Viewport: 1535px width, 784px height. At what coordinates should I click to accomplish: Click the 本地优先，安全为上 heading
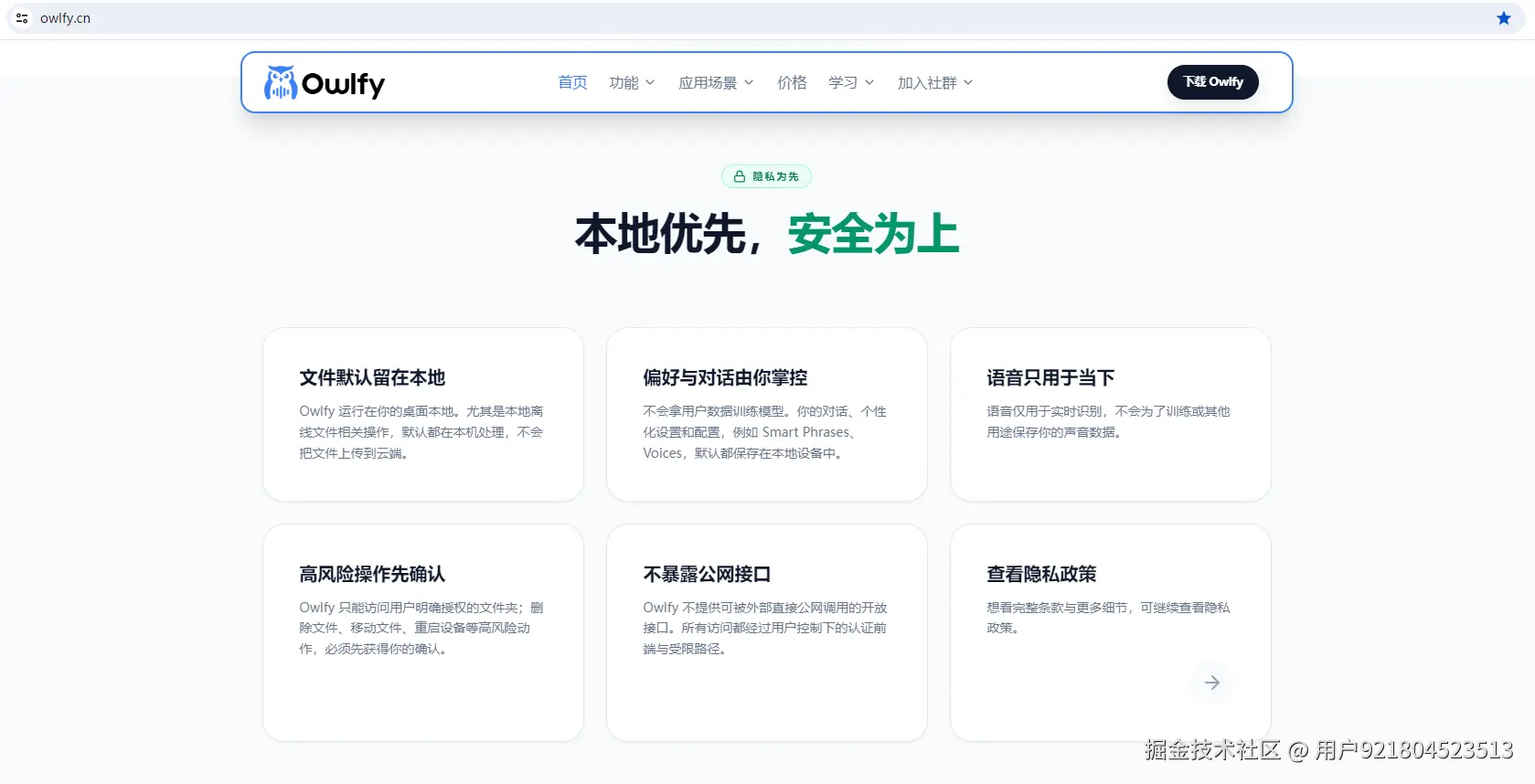[767, 234]
